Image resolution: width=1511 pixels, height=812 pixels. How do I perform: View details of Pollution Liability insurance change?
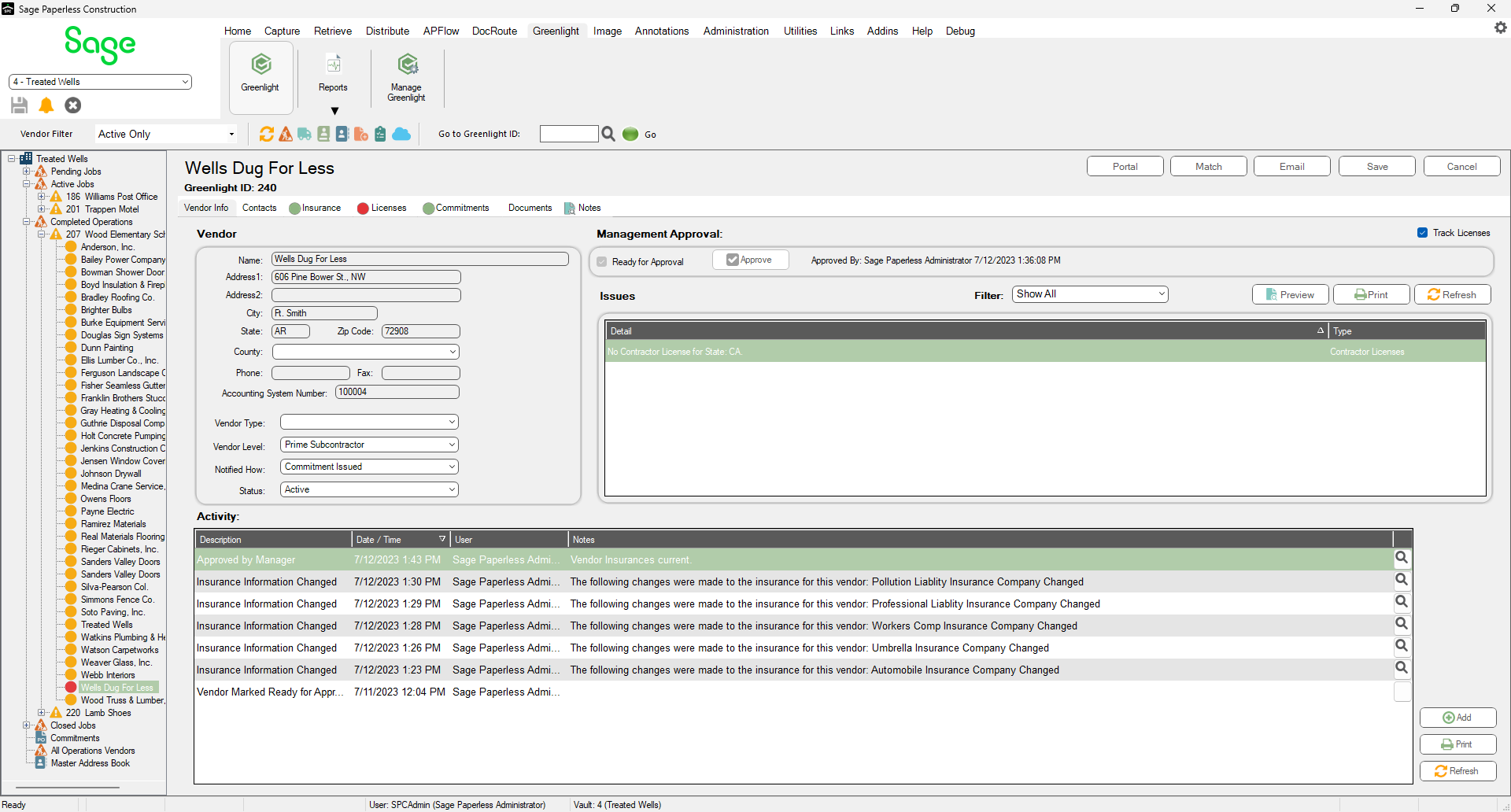coord(1402,581)
